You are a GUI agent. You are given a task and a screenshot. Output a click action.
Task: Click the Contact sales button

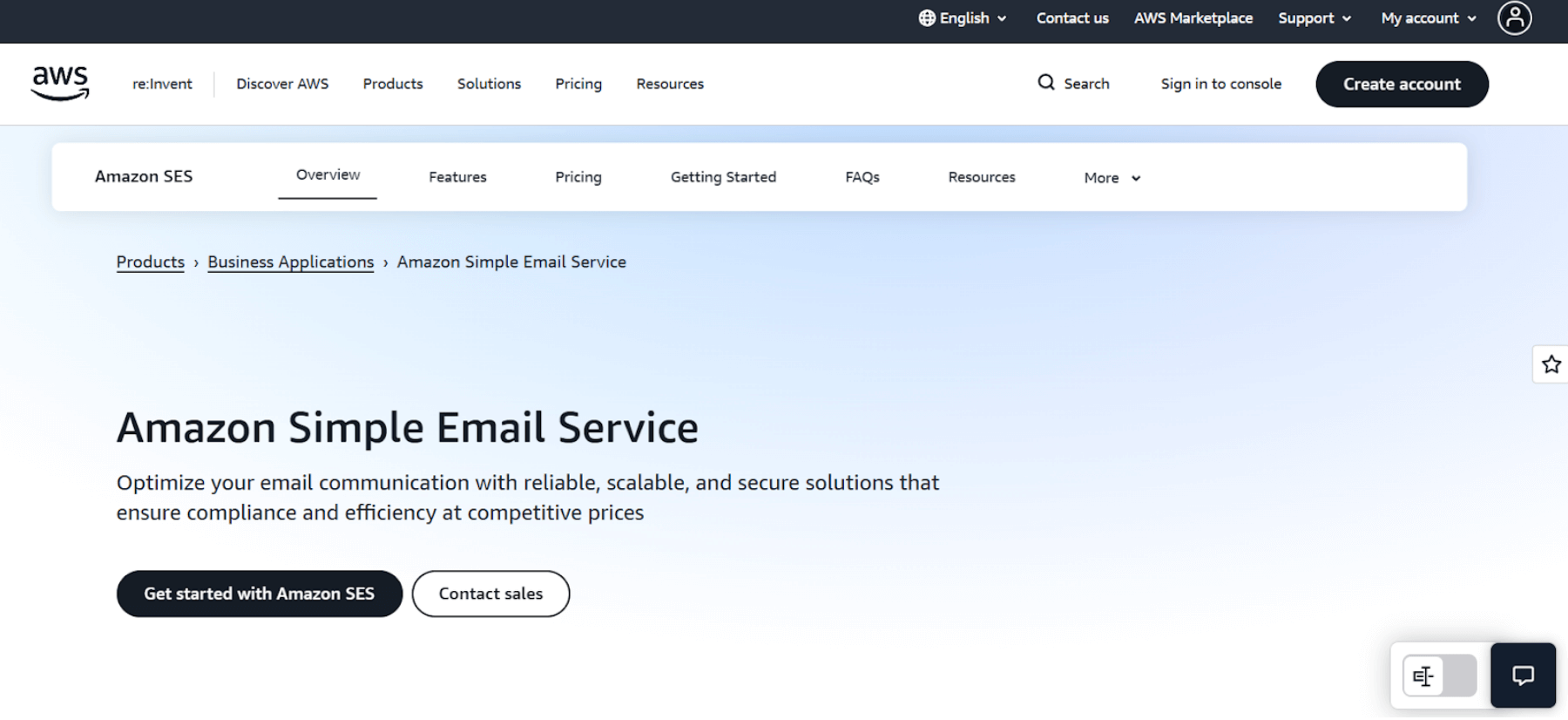[x=490, y=594]
